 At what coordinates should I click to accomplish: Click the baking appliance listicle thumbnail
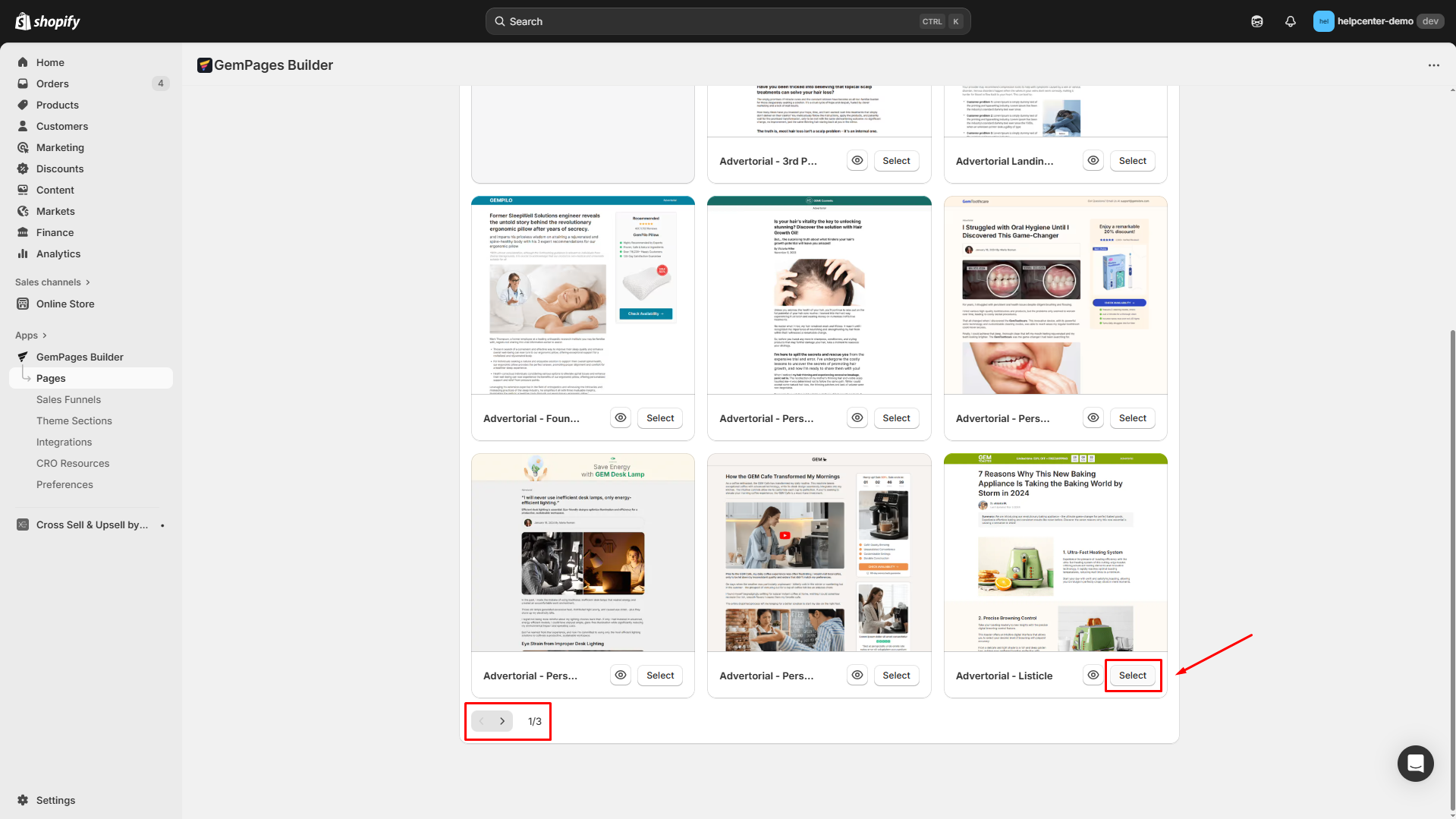(1055, 553)
